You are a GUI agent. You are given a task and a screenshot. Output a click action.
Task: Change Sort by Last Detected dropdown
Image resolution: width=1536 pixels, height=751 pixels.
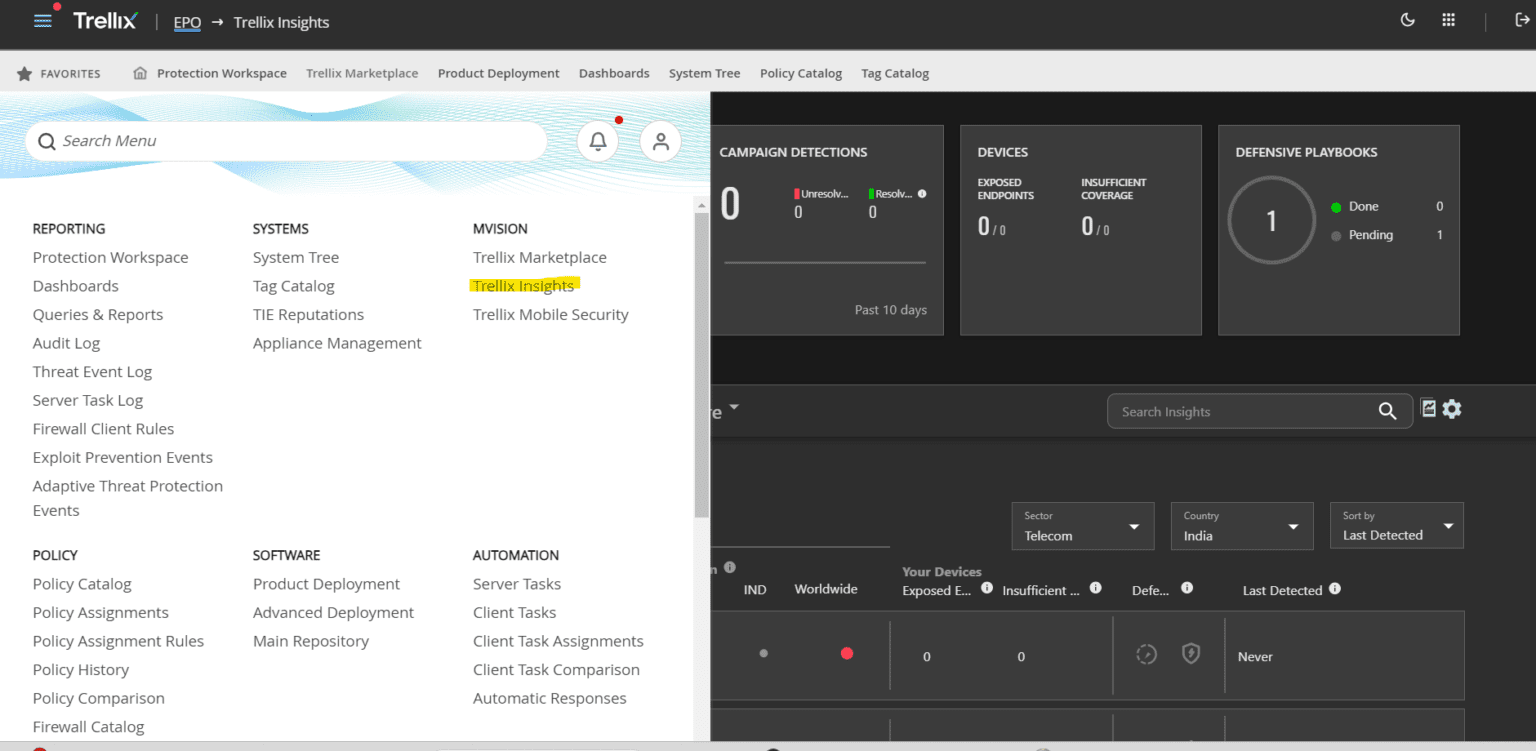click(1396, 525)
